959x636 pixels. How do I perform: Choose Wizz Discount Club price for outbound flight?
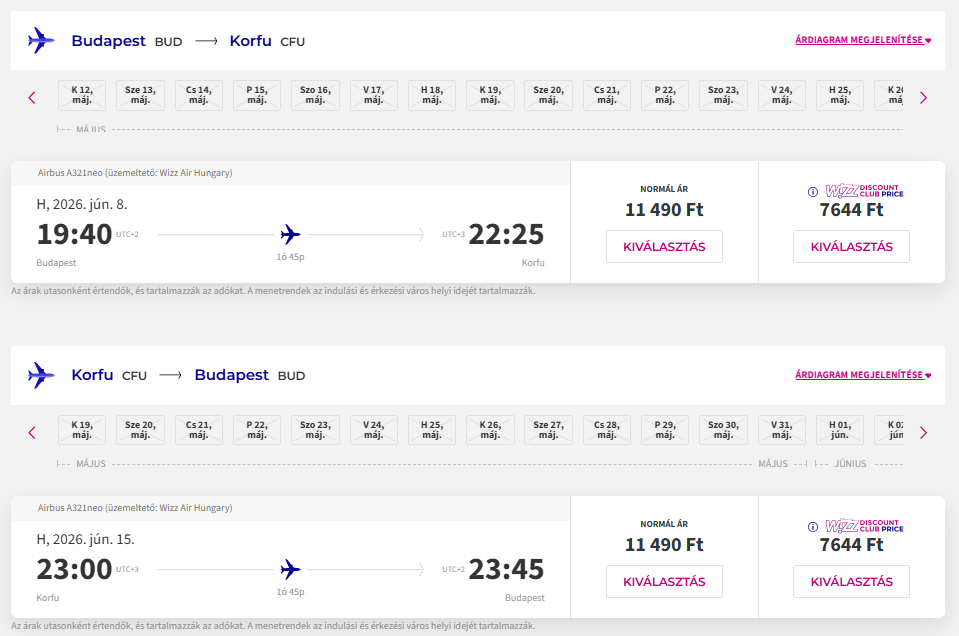851,247
